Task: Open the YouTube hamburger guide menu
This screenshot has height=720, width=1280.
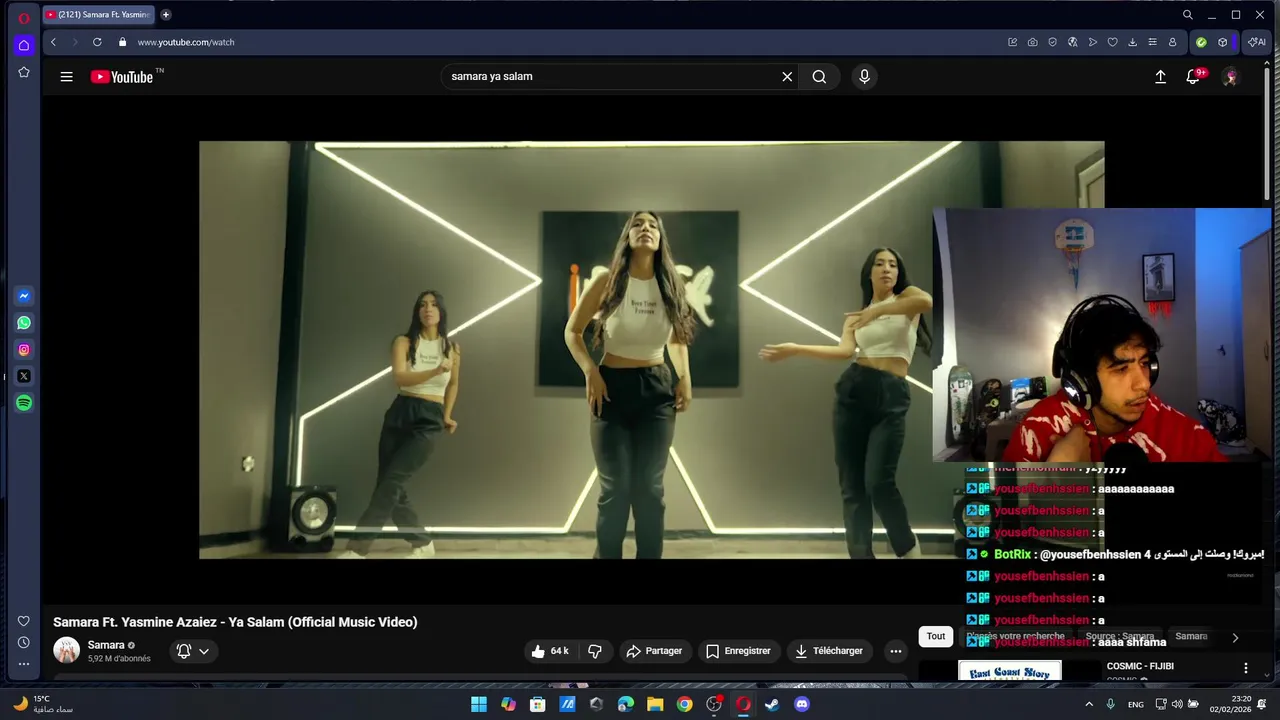Action: [x=66, y=77]
